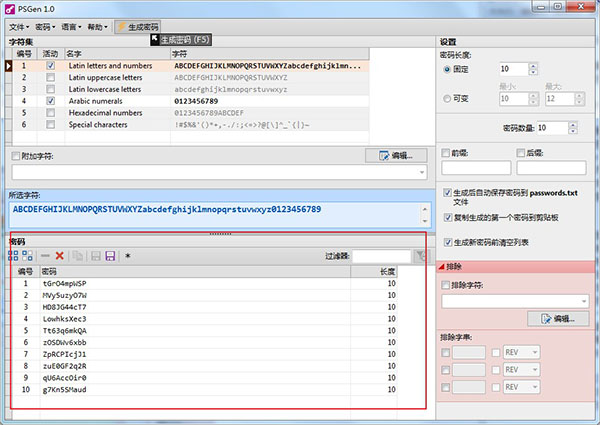Enable the Special characters charset checkbox
600x425 pixels.
tap(50, 124)
